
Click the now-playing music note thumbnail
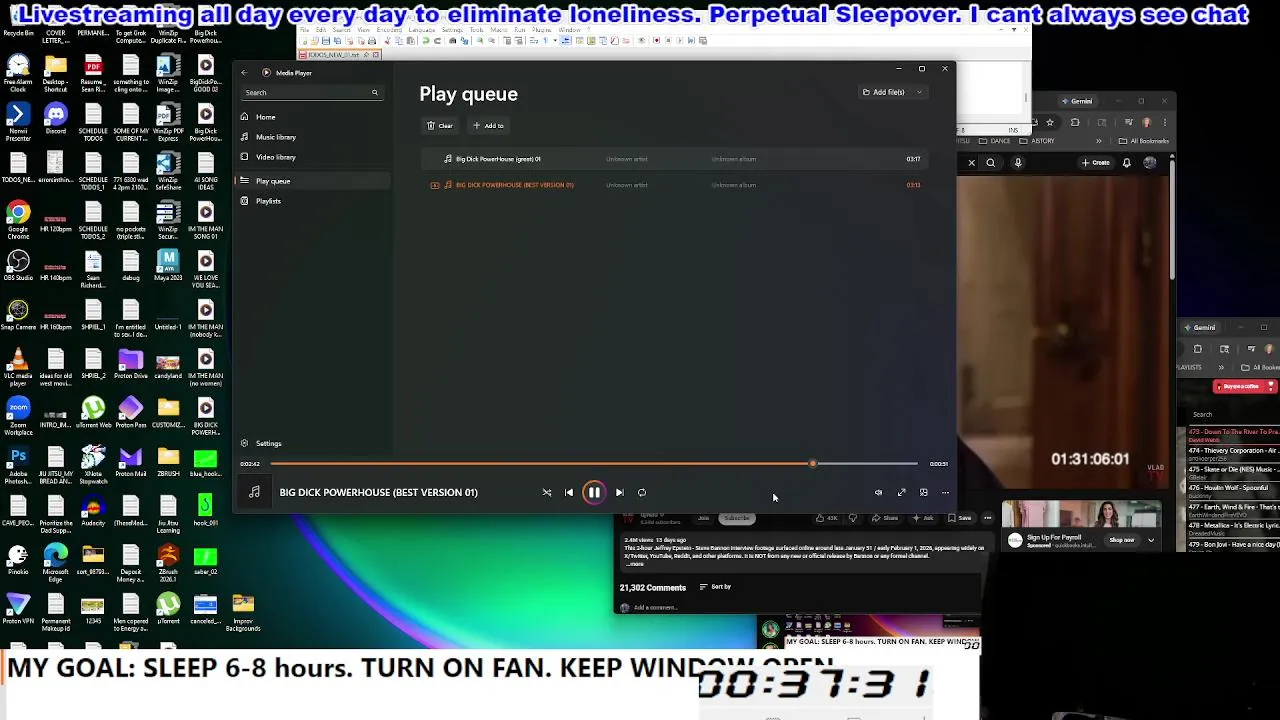254,492
